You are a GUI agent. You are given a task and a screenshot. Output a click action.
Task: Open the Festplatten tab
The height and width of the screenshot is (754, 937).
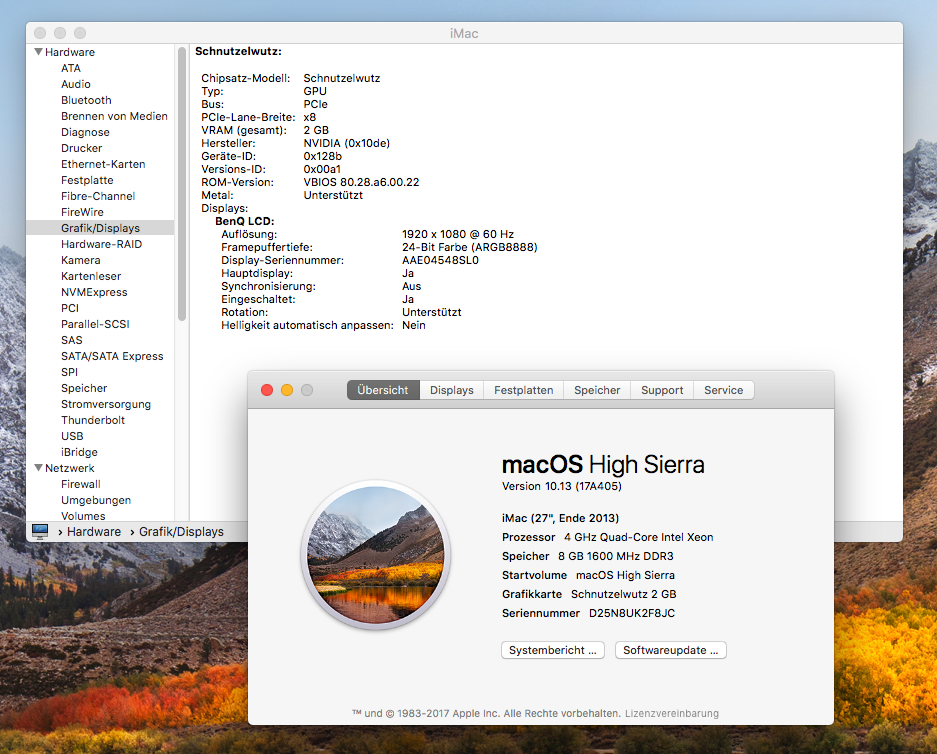pyautogui.click(x=523, y=390)
